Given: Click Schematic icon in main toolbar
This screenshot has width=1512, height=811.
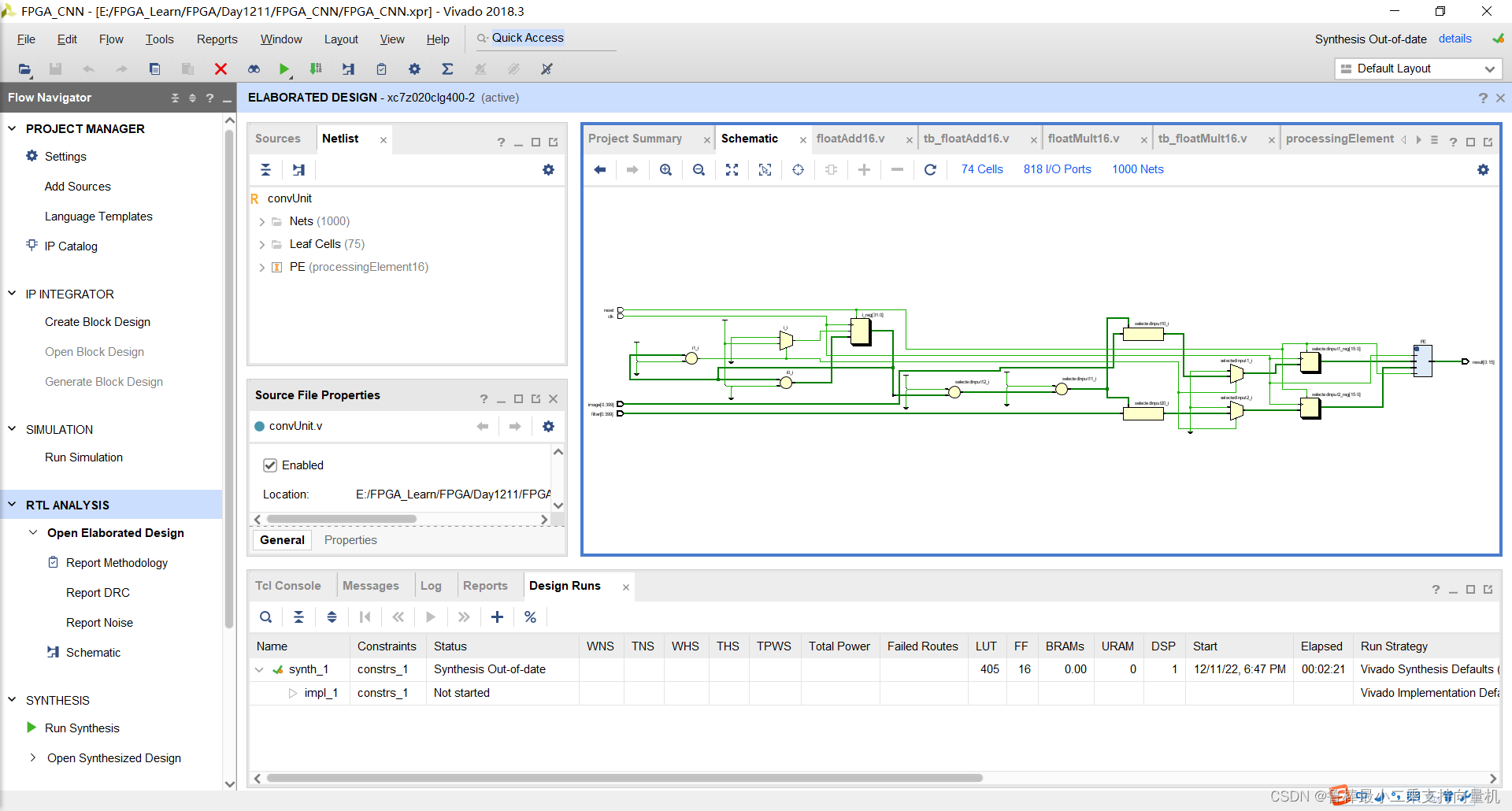Looking at the screenshot, I should click(x=348, y=69).
